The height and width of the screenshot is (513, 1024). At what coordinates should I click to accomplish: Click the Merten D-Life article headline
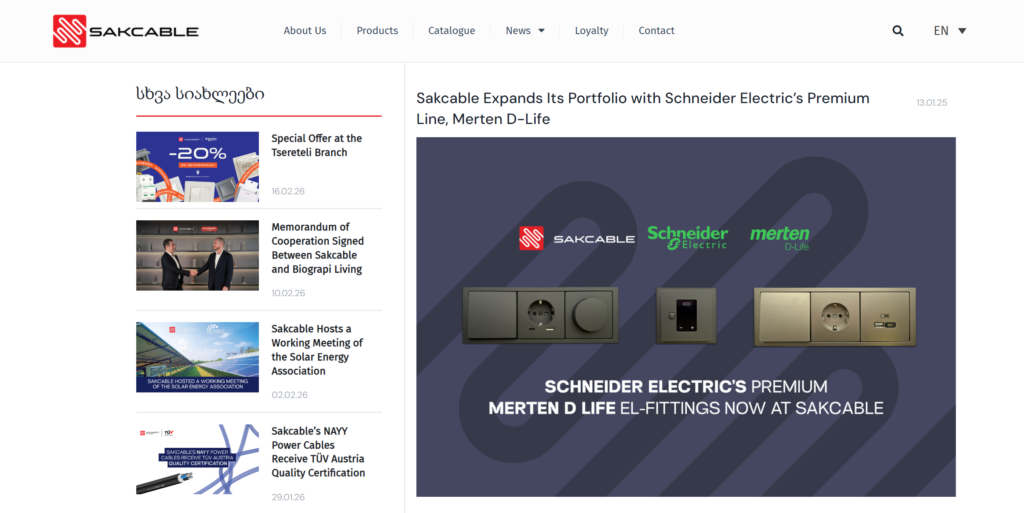point(642,109)
